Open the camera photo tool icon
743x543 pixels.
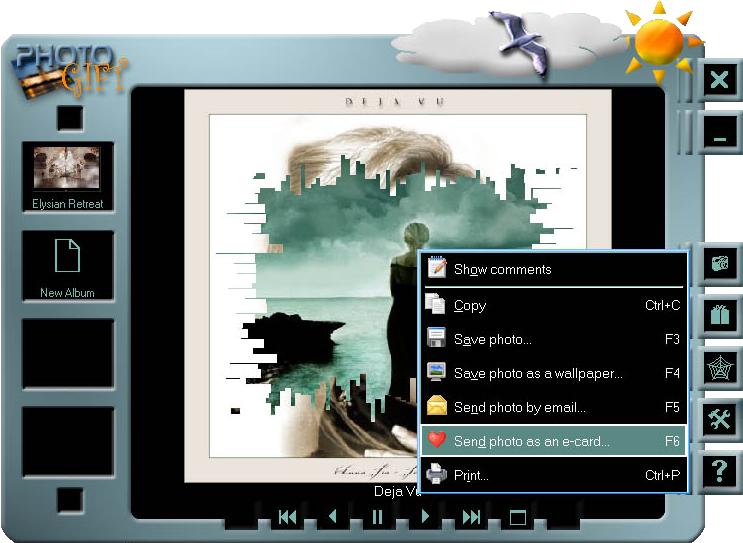[x=719, y=263]
